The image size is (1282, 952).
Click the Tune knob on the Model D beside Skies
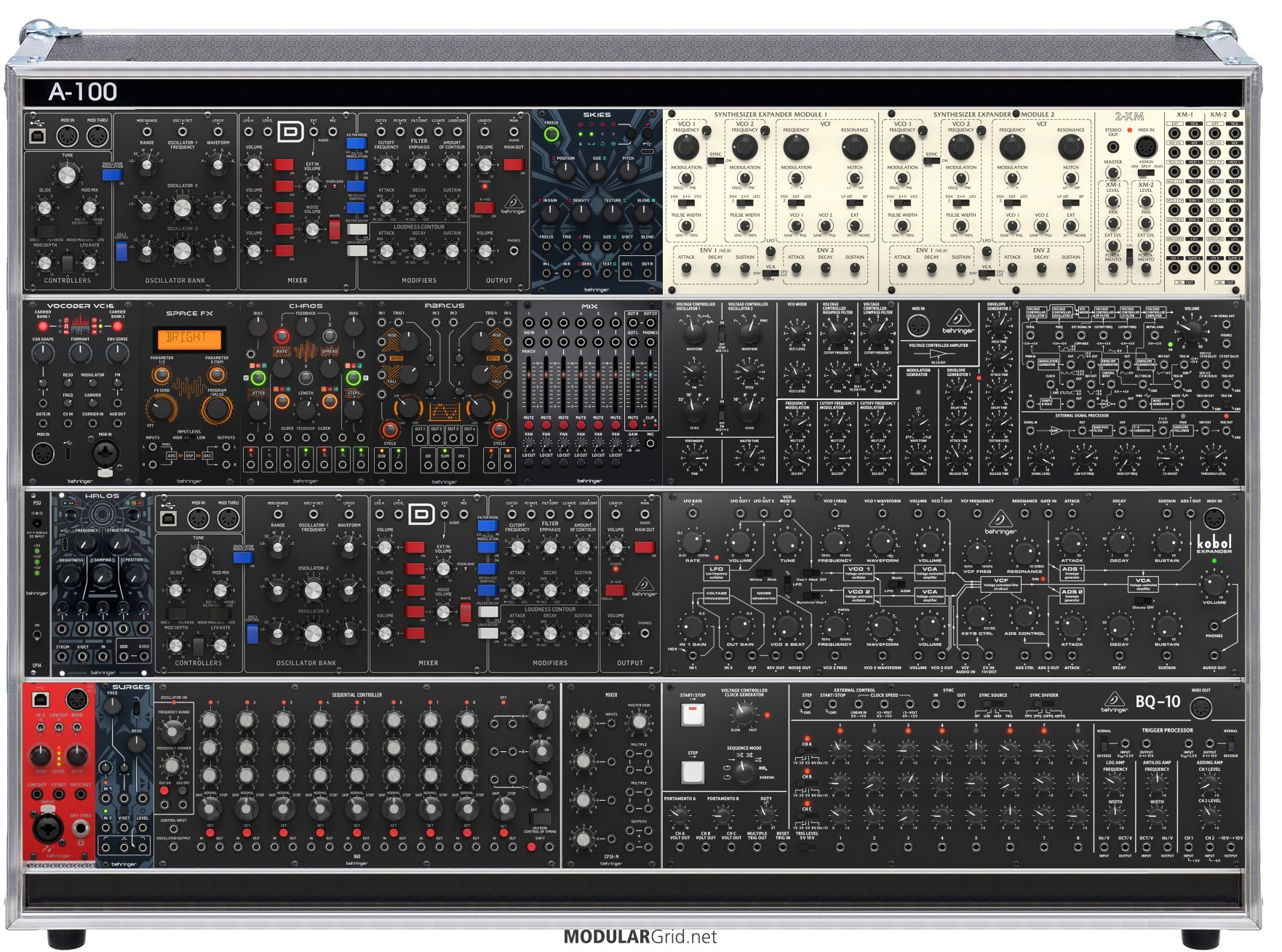coord(67,174)
